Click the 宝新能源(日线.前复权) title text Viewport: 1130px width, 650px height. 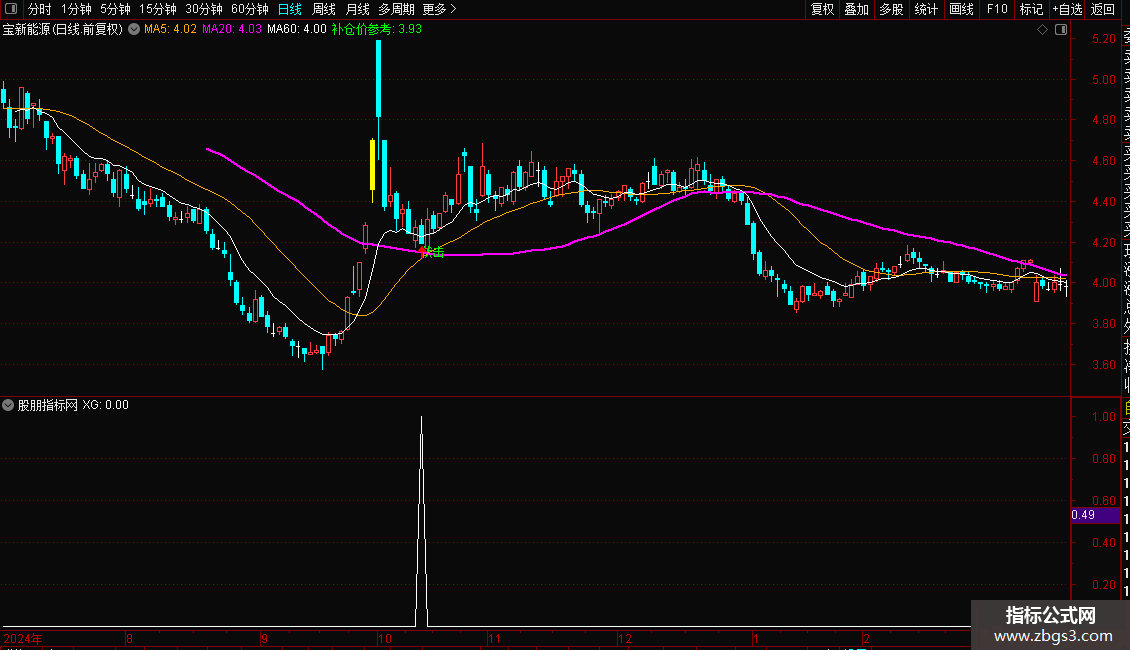click(63, 30)
